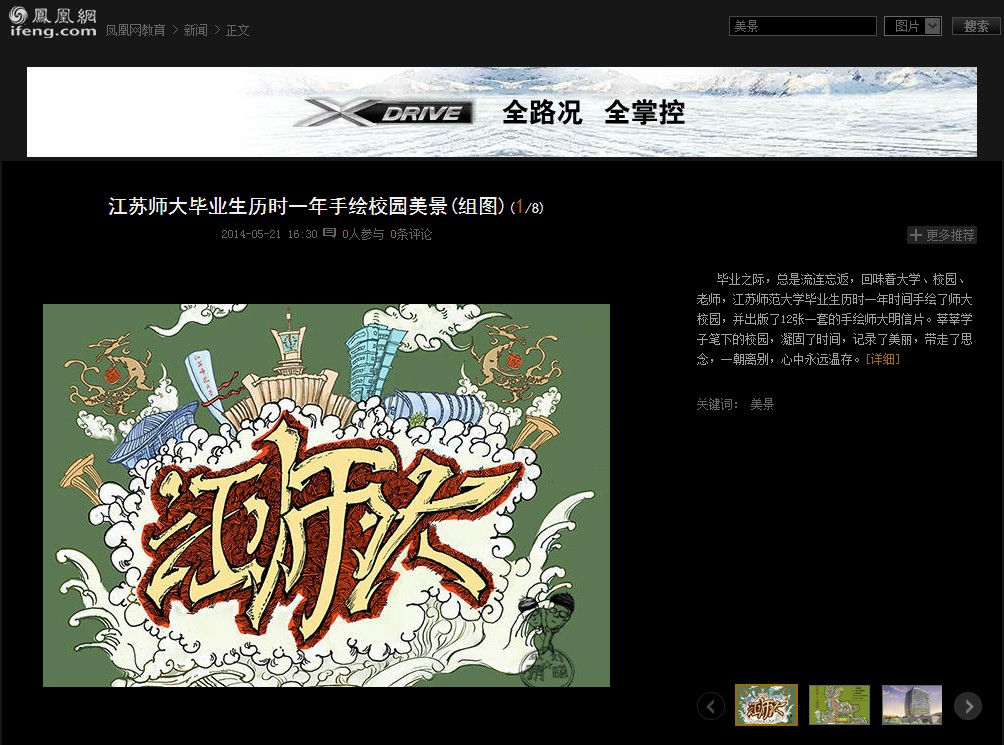This screenshot has height=745, width=1004.
Task: Click the comment bubble icon beside the timestamp
Action: click(329, 234)
